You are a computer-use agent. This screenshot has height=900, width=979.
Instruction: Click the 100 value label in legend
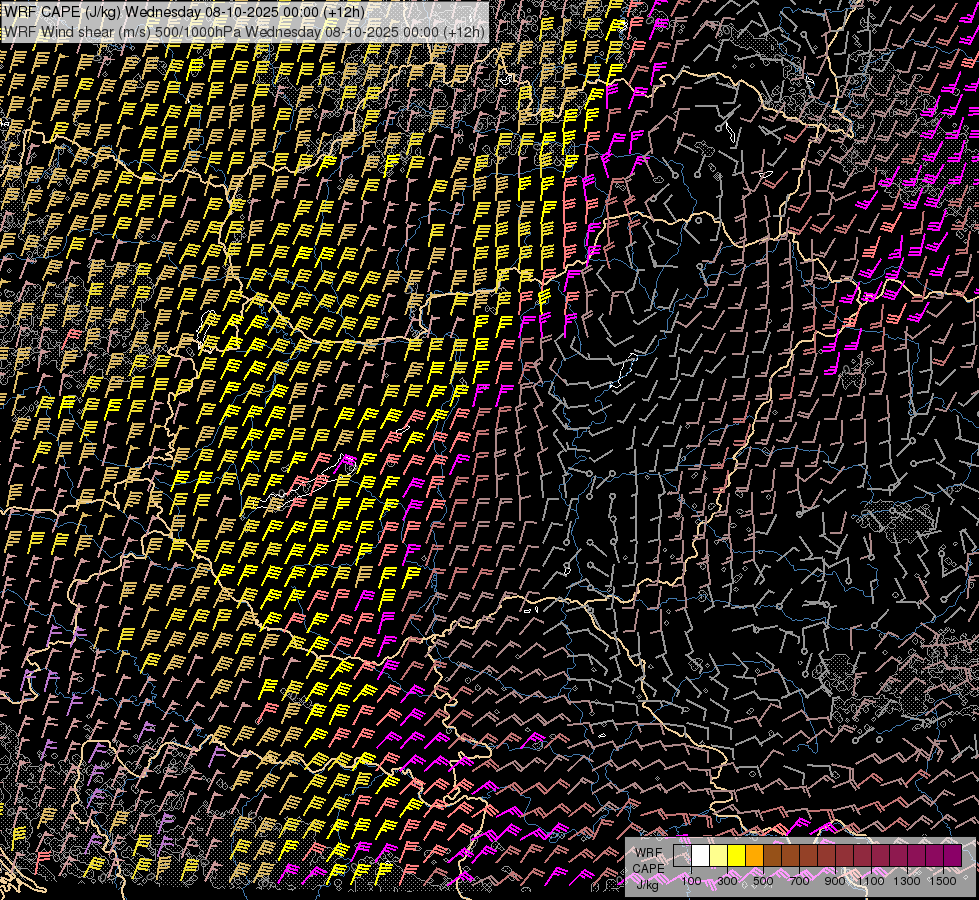691,881
